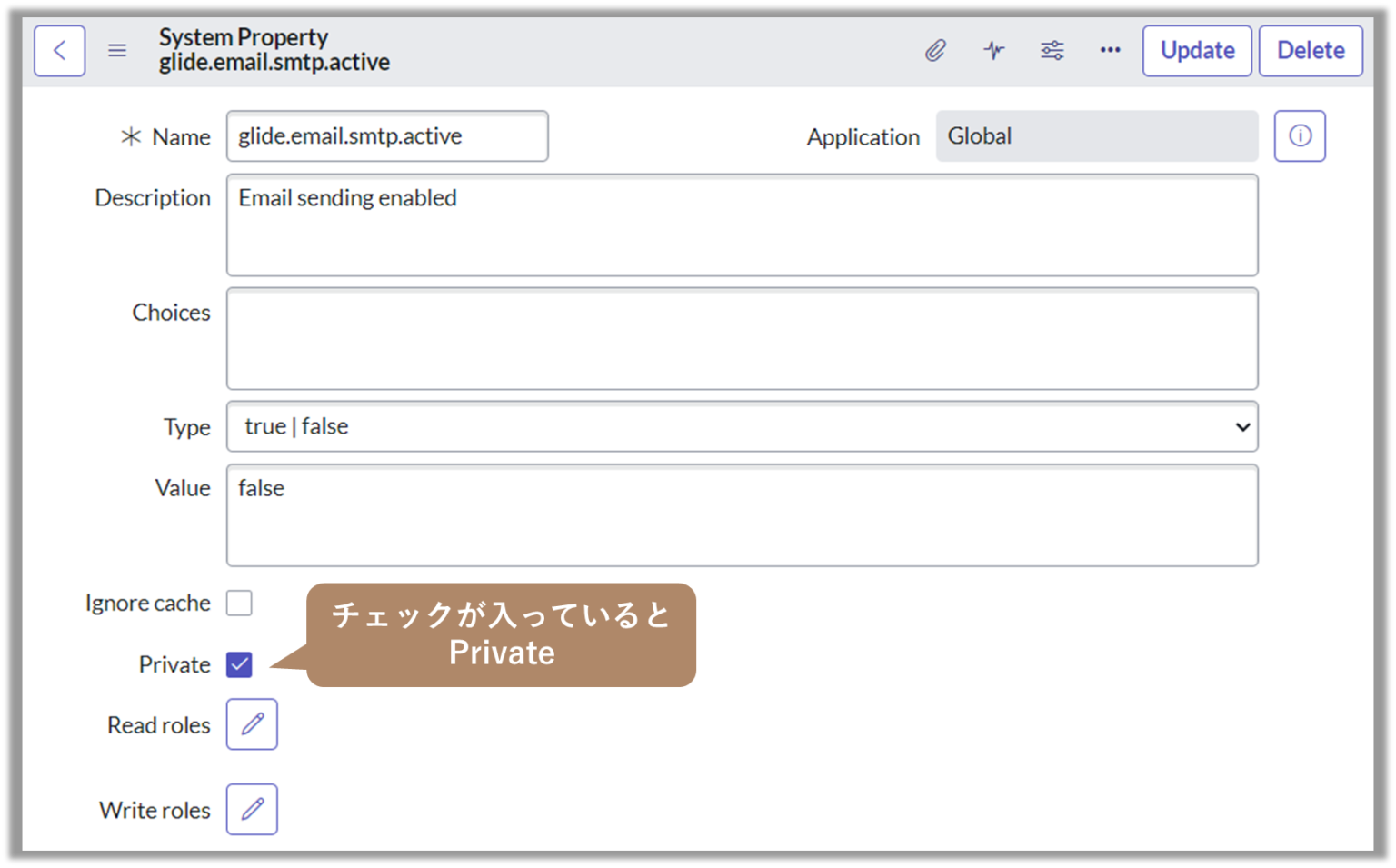1396x868 pixels.
Task: Edit Read roles using the pencil icon
Action: 251,724
